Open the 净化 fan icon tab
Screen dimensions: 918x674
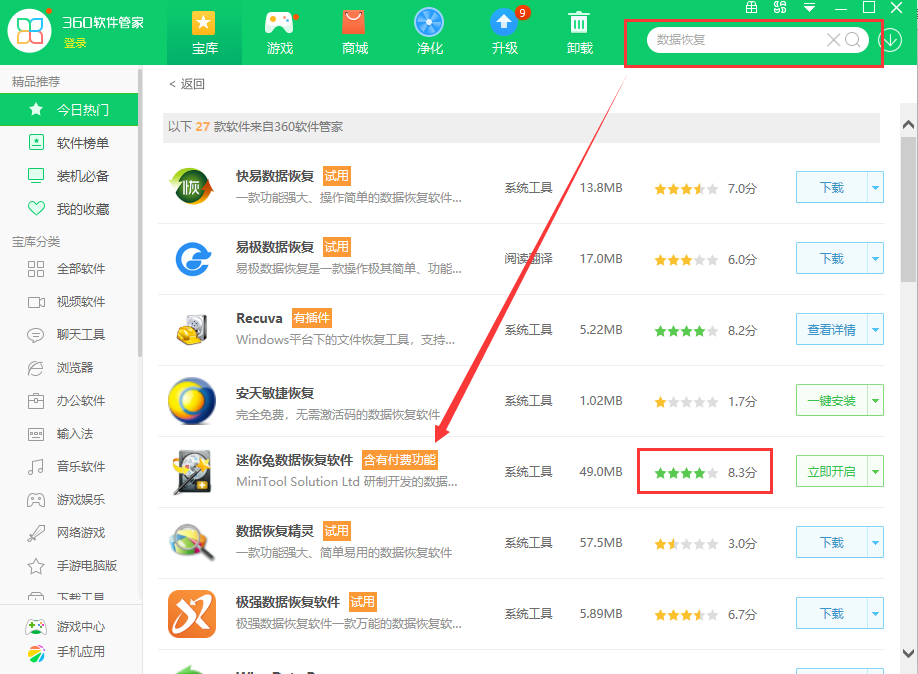pos(429,33)
